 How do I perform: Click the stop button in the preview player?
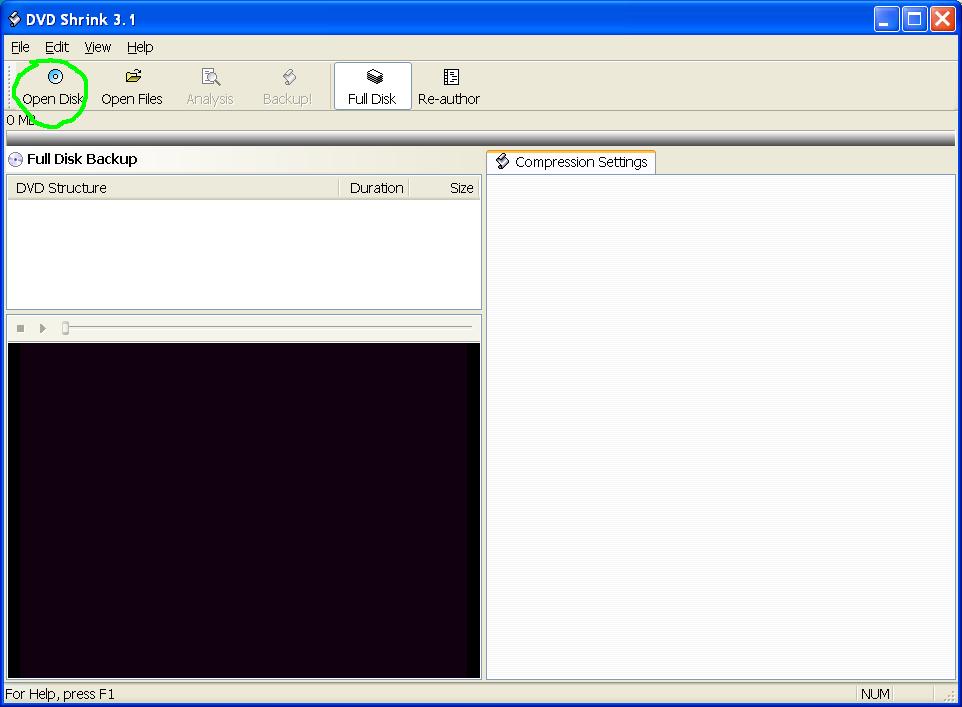click(20, 328)
